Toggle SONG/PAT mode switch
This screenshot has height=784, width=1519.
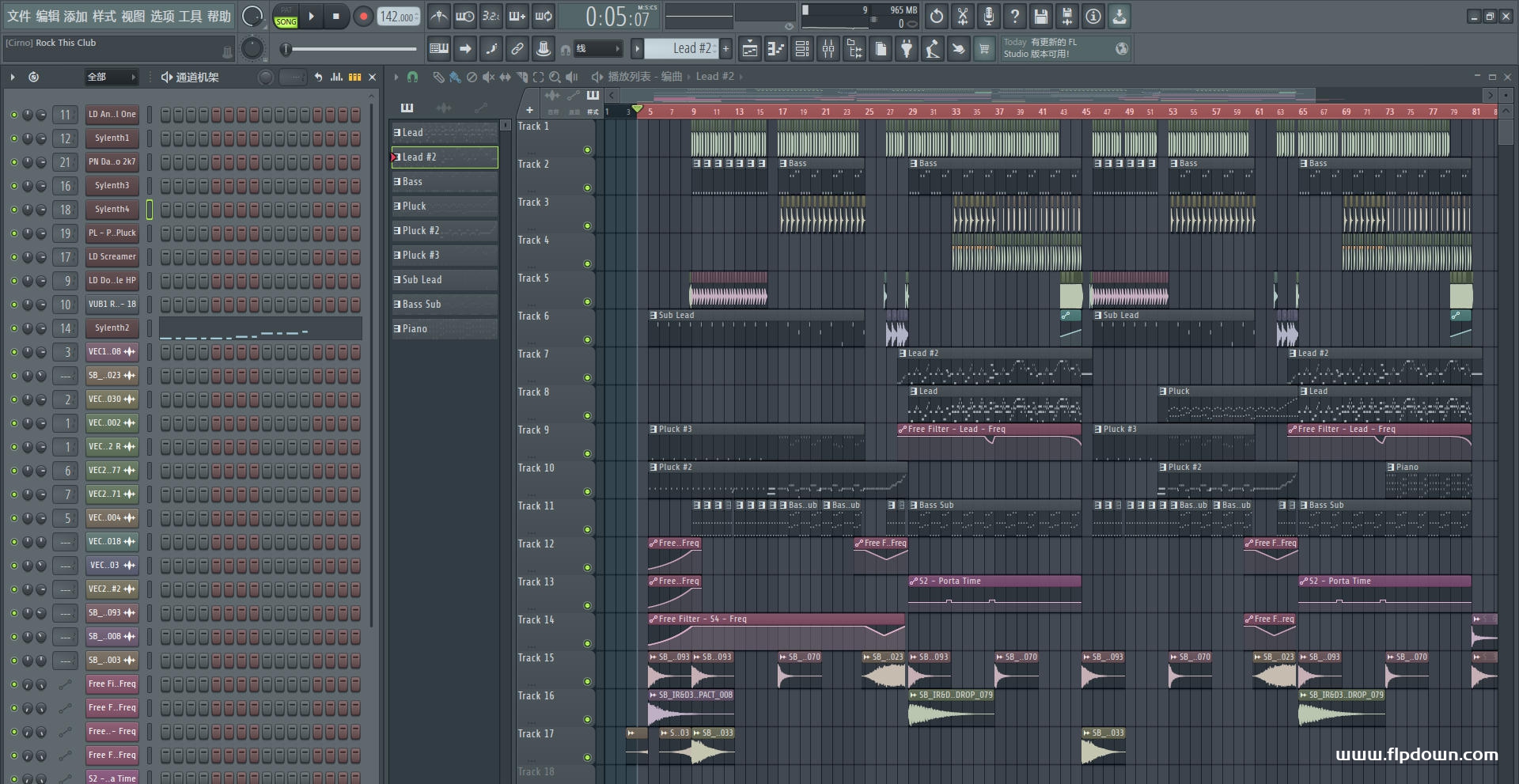tap(286, 17)
